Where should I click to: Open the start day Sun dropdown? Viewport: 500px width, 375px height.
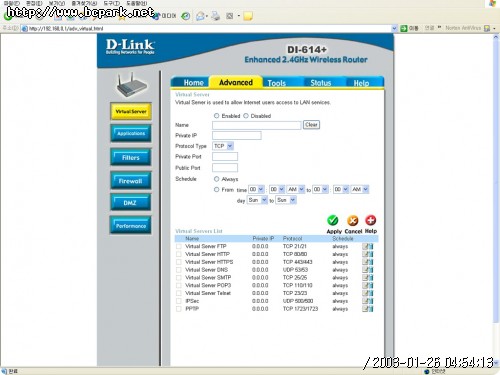[x=257, y=200]
